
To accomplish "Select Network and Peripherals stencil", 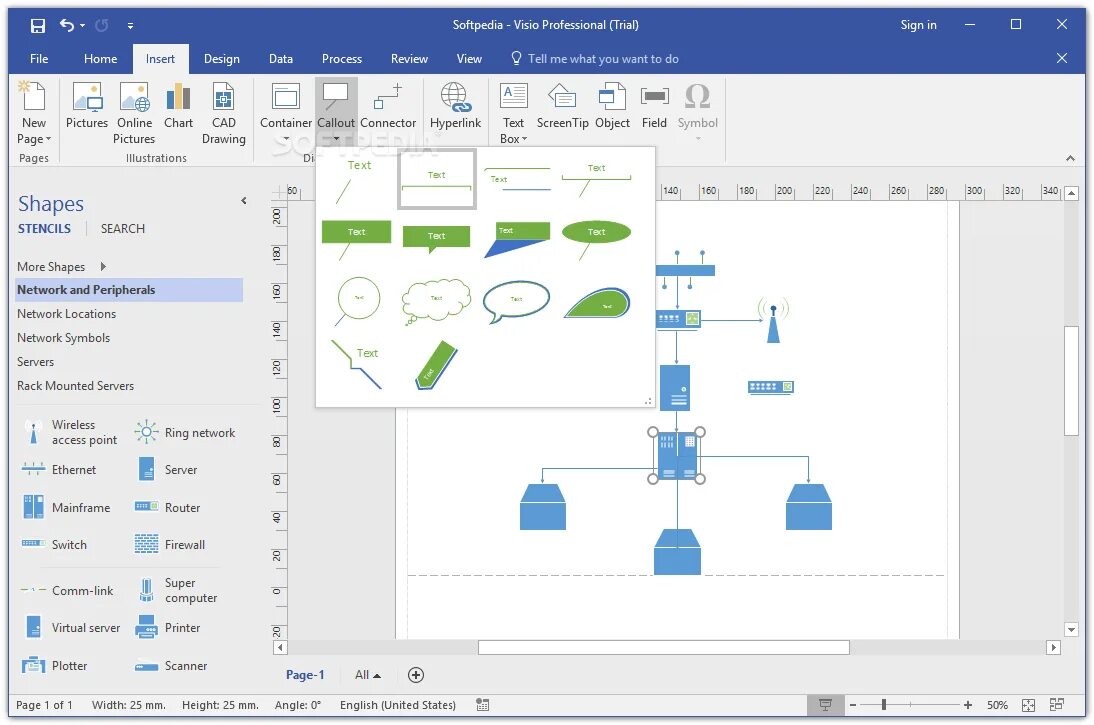I will 129,290.
